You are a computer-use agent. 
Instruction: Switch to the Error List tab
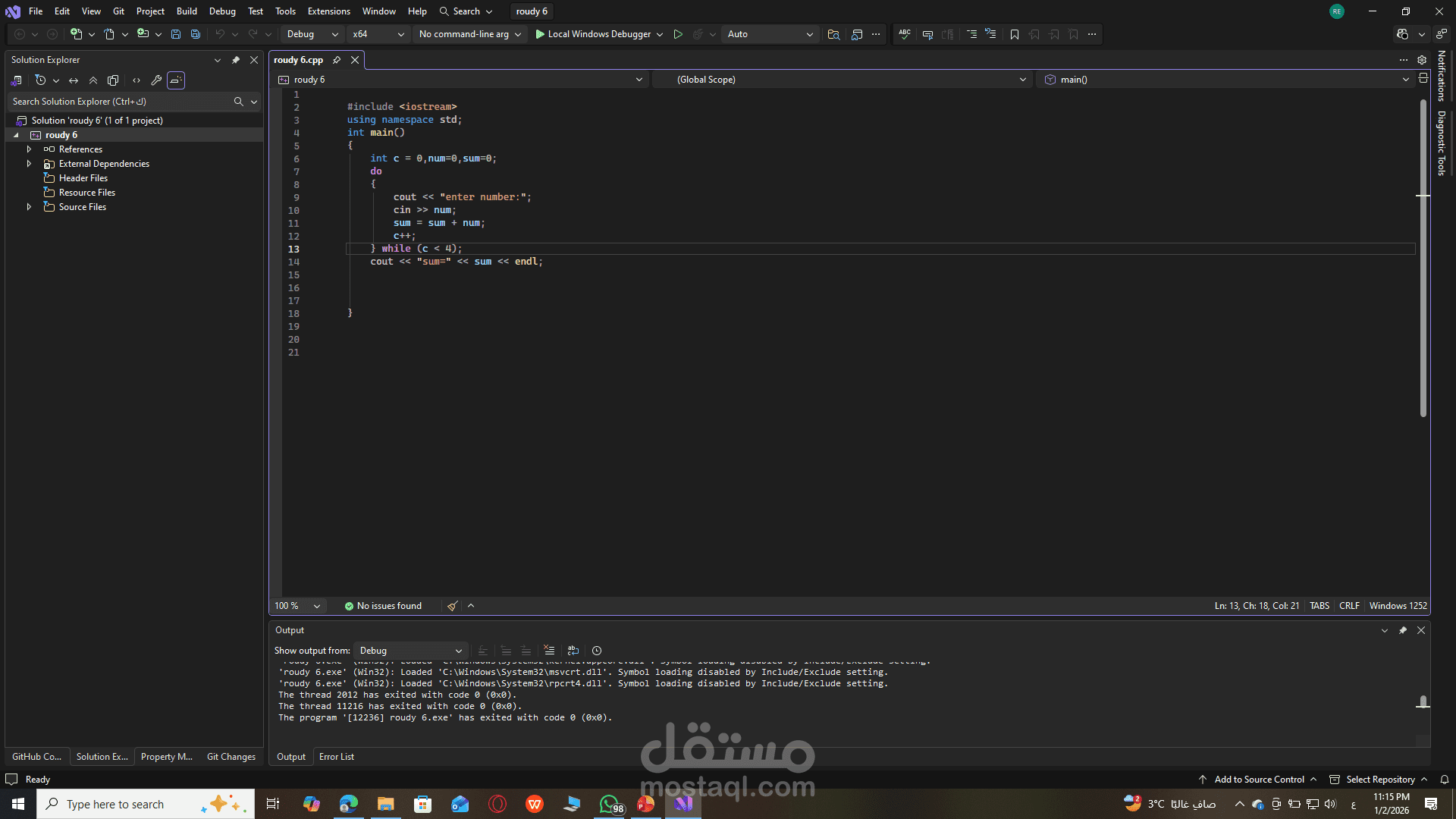pyautogui.click(x=336, y=757)
